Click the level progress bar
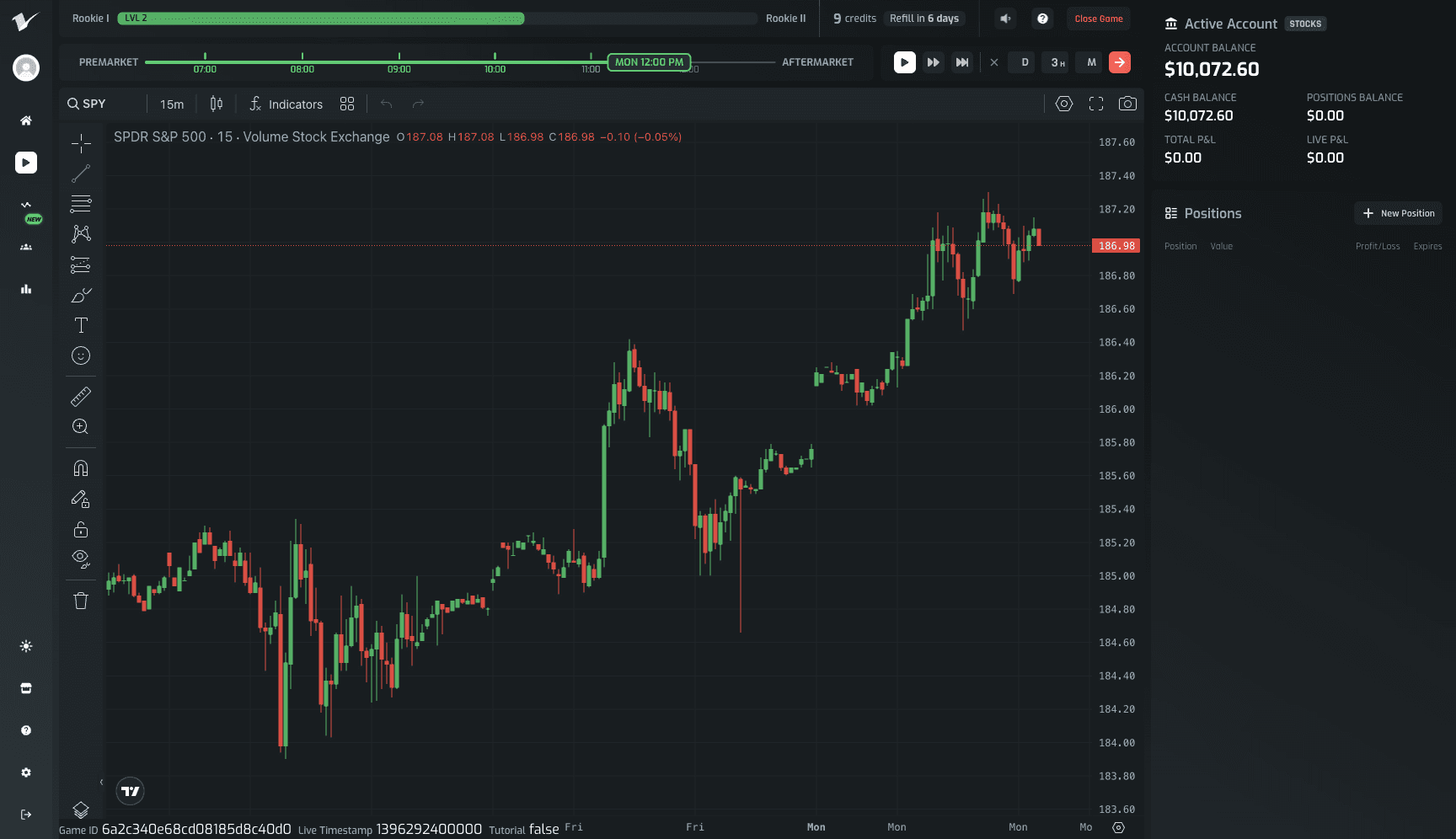Viewport: 1456px width, 839px height. 437,19
